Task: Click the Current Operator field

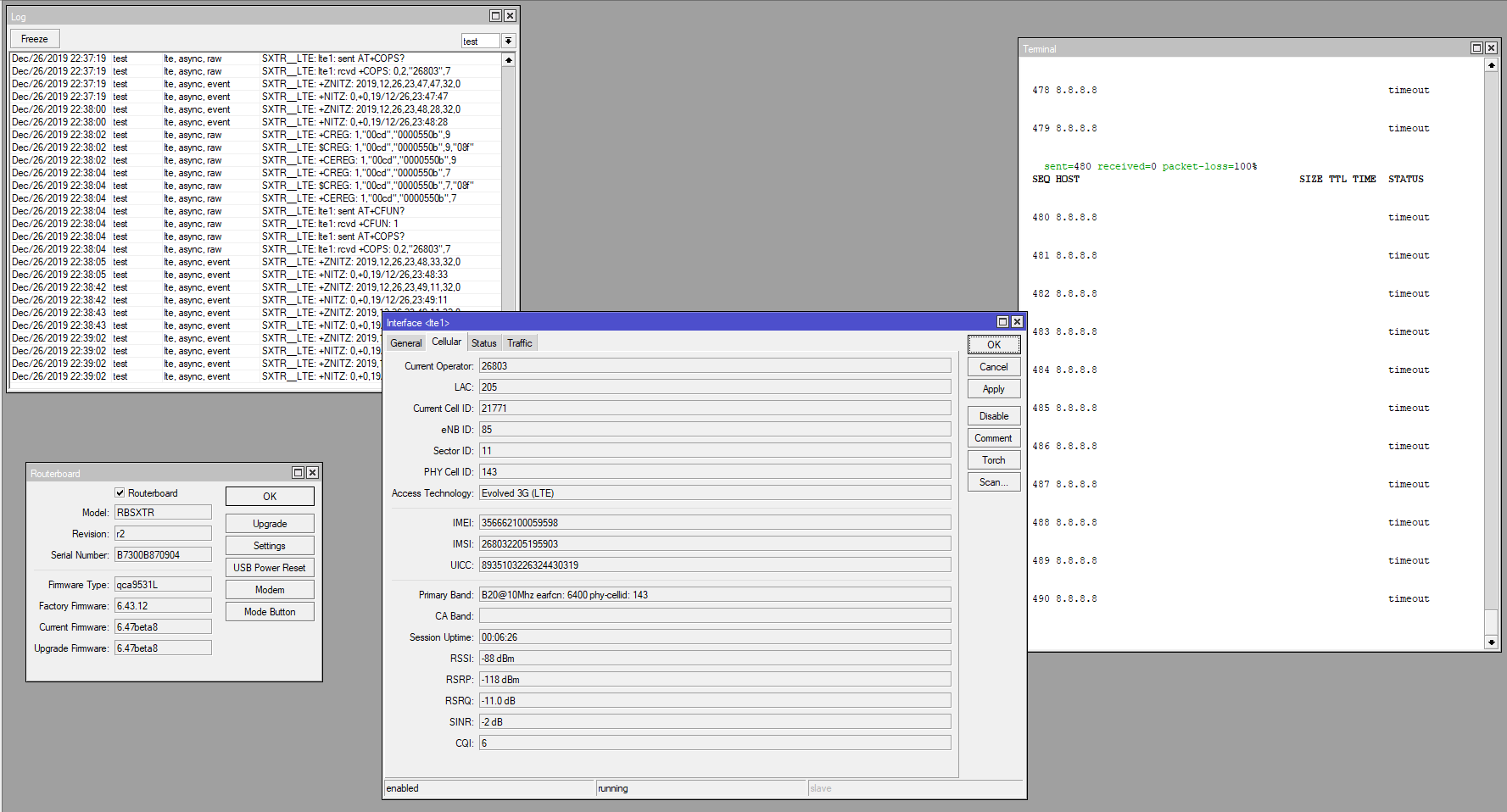Action: coord(714,366)
